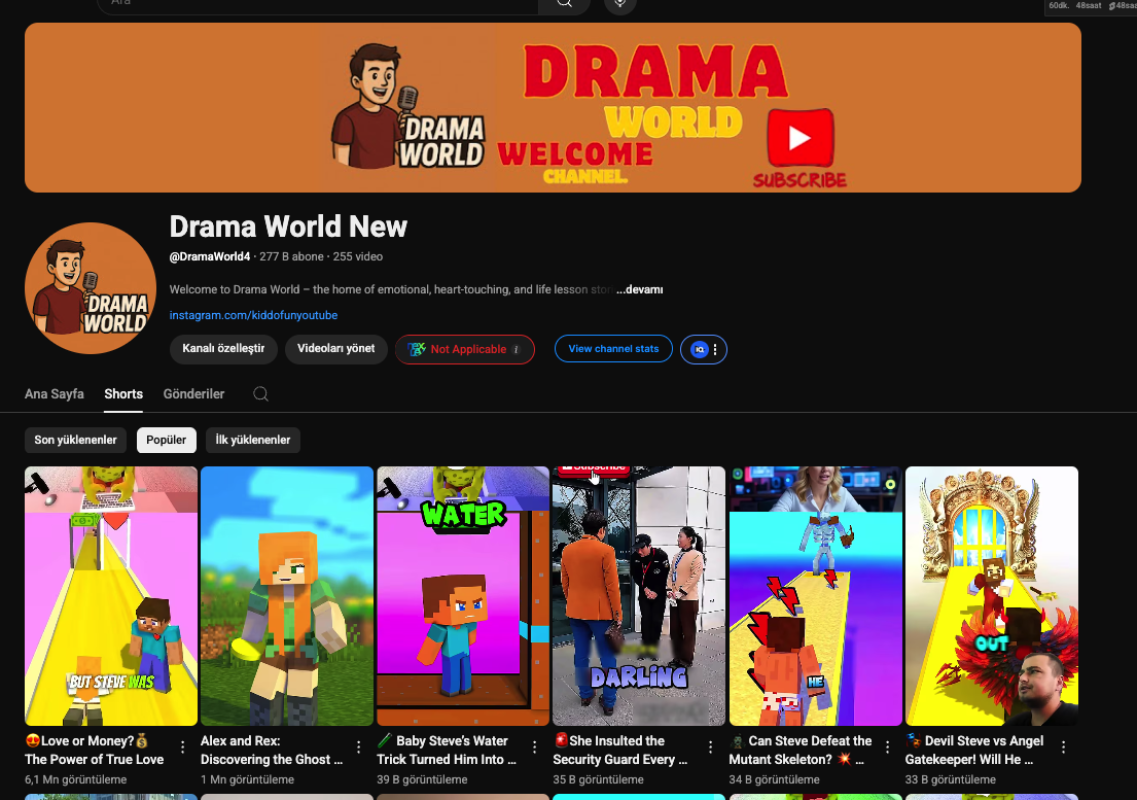1137x800 pixels.
Task: Open Mutant Skeleton short thumbnail
Action: (815, 596)
